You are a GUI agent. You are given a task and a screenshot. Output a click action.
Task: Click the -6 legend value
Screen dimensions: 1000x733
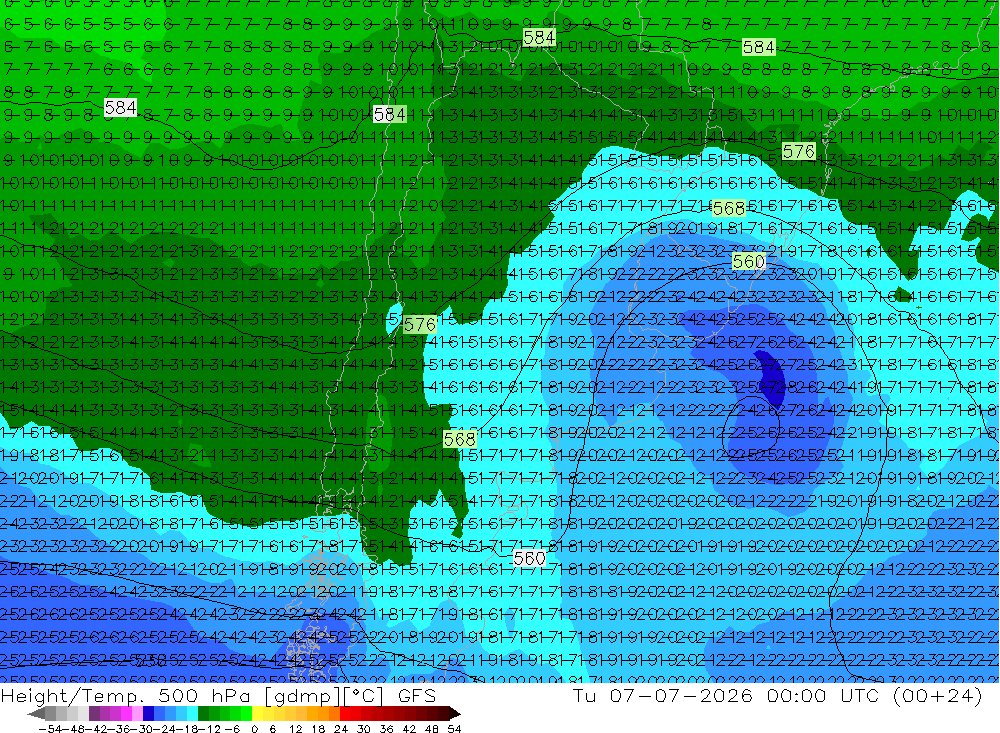click(x=232, y=729)
